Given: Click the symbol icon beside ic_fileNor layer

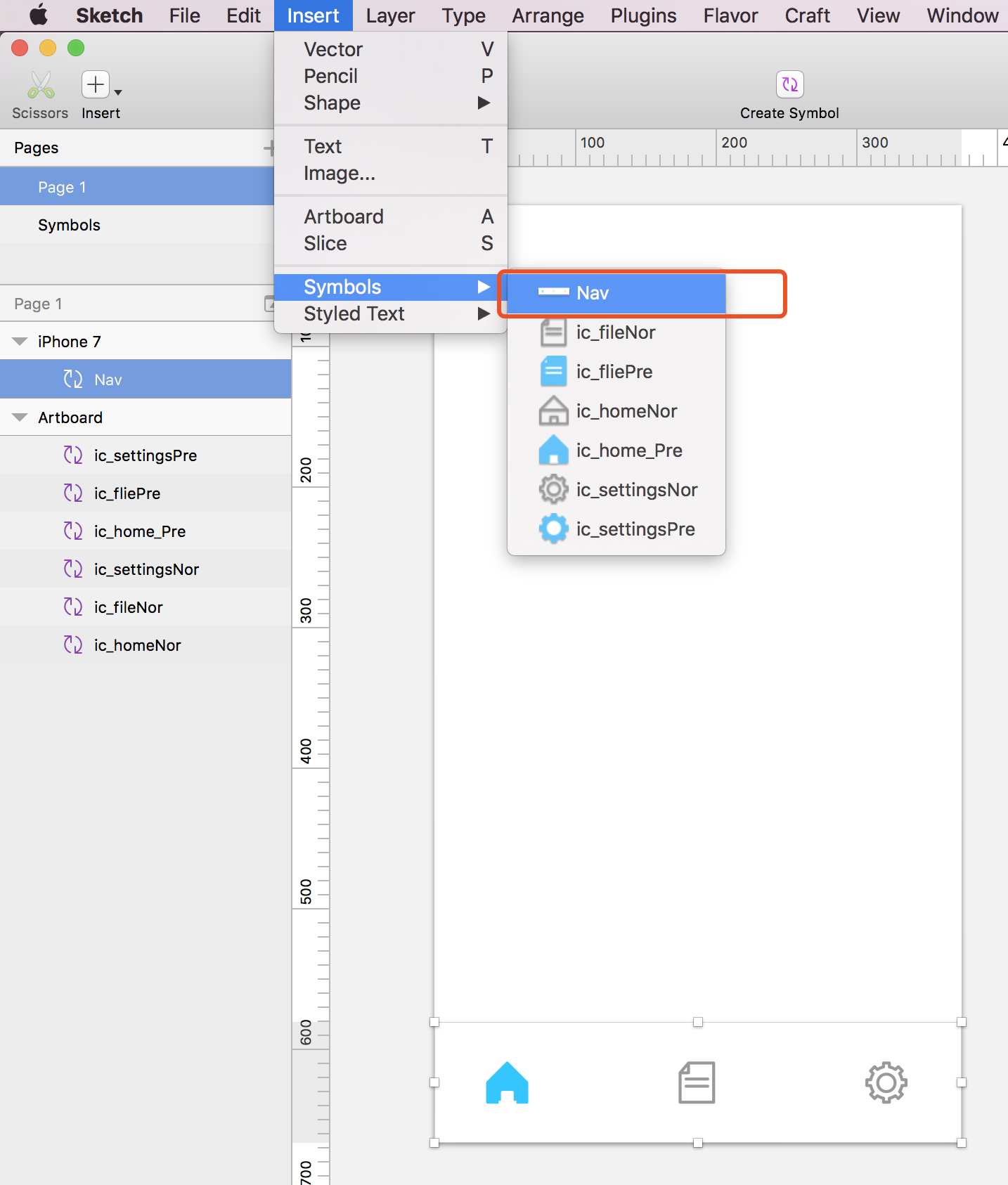Looking at the screenshot, I should click(73, 607).
